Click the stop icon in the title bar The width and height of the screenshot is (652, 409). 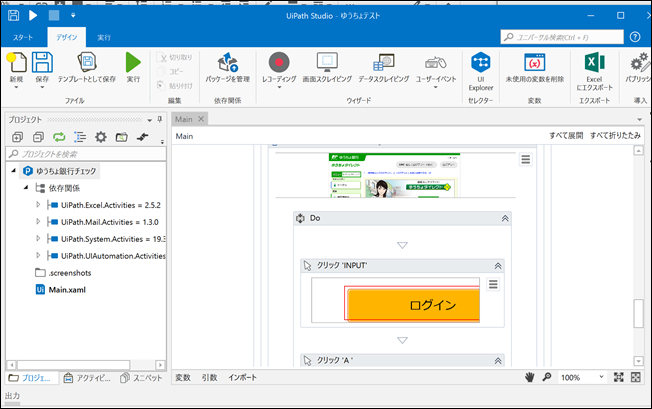(54, 15)
